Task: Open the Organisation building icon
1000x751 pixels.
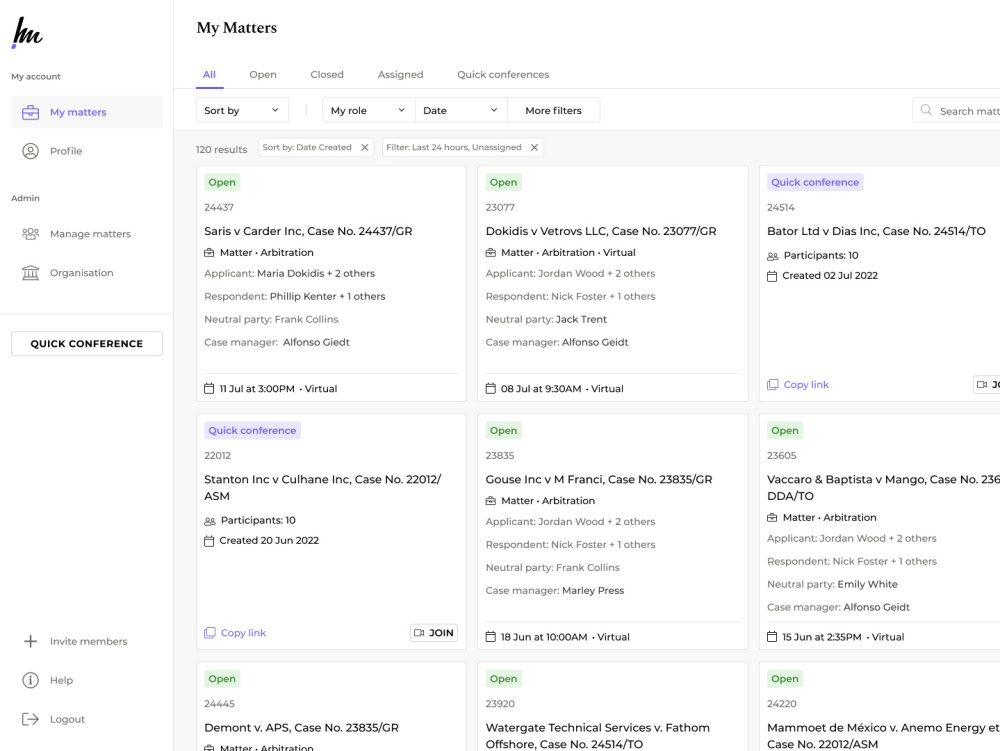Action: [x=30, y=273]
